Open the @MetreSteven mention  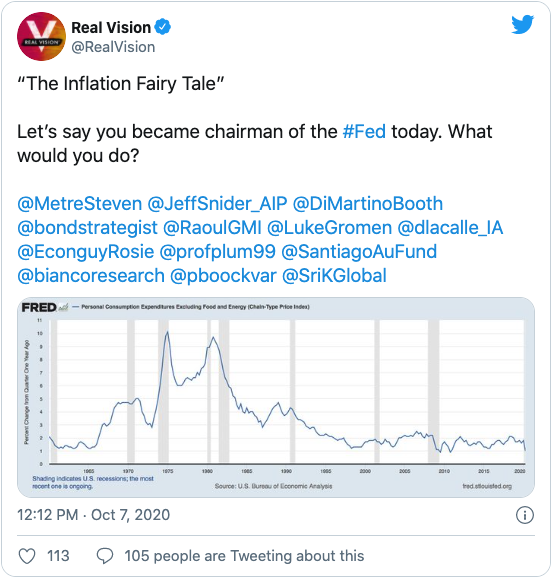click(79, 204)
